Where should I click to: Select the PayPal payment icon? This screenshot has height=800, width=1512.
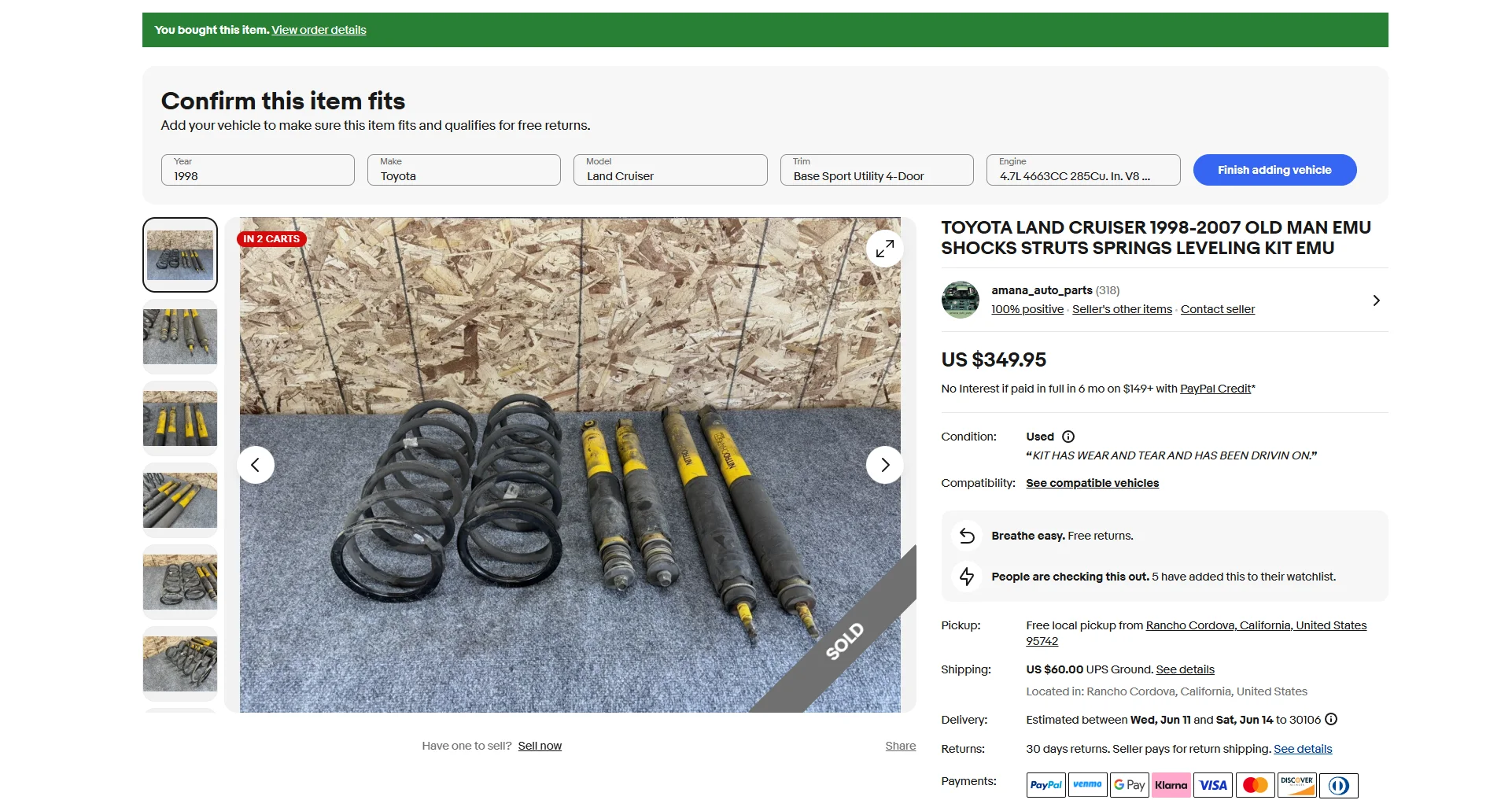[1046, 785]
